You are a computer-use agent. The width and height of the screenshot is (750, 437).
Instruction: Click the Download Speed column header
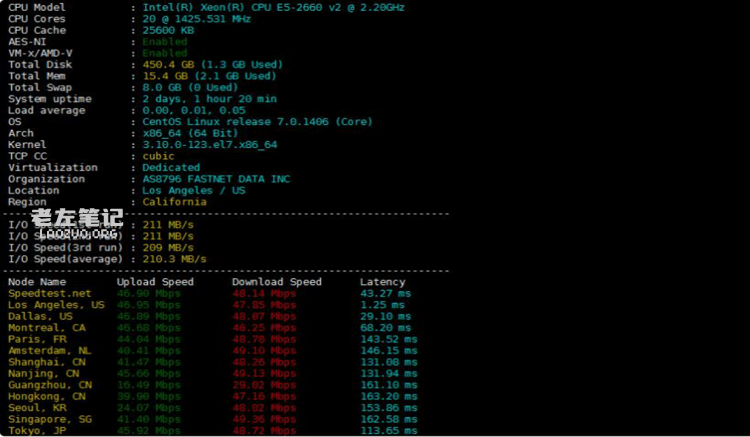277,282
